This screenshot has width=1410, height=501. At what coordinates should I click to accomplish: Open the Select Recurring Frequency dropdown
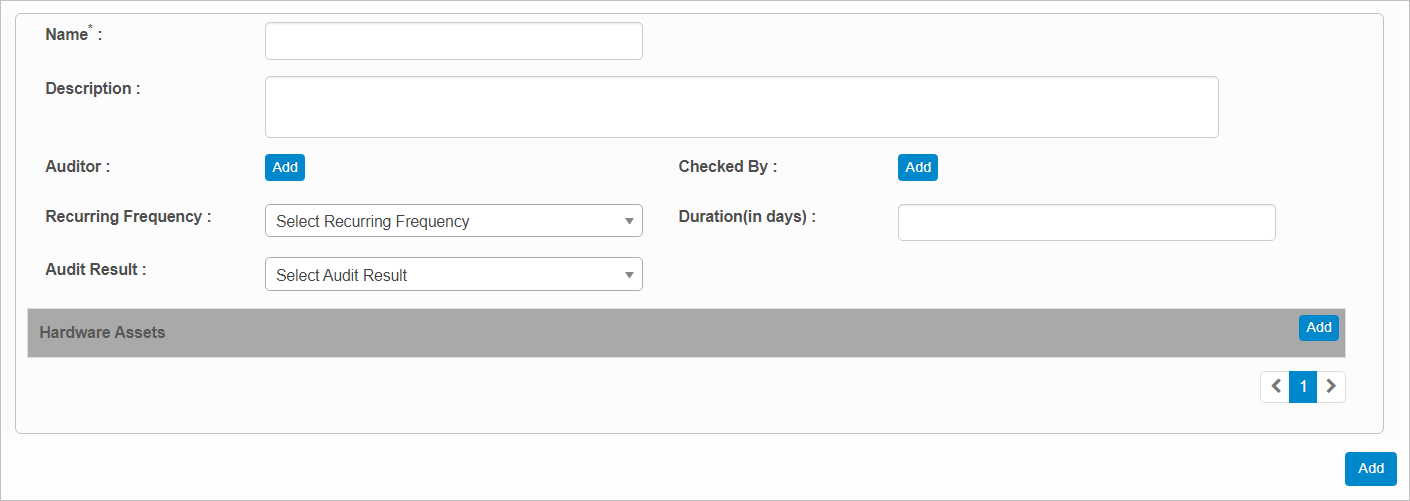453,221
